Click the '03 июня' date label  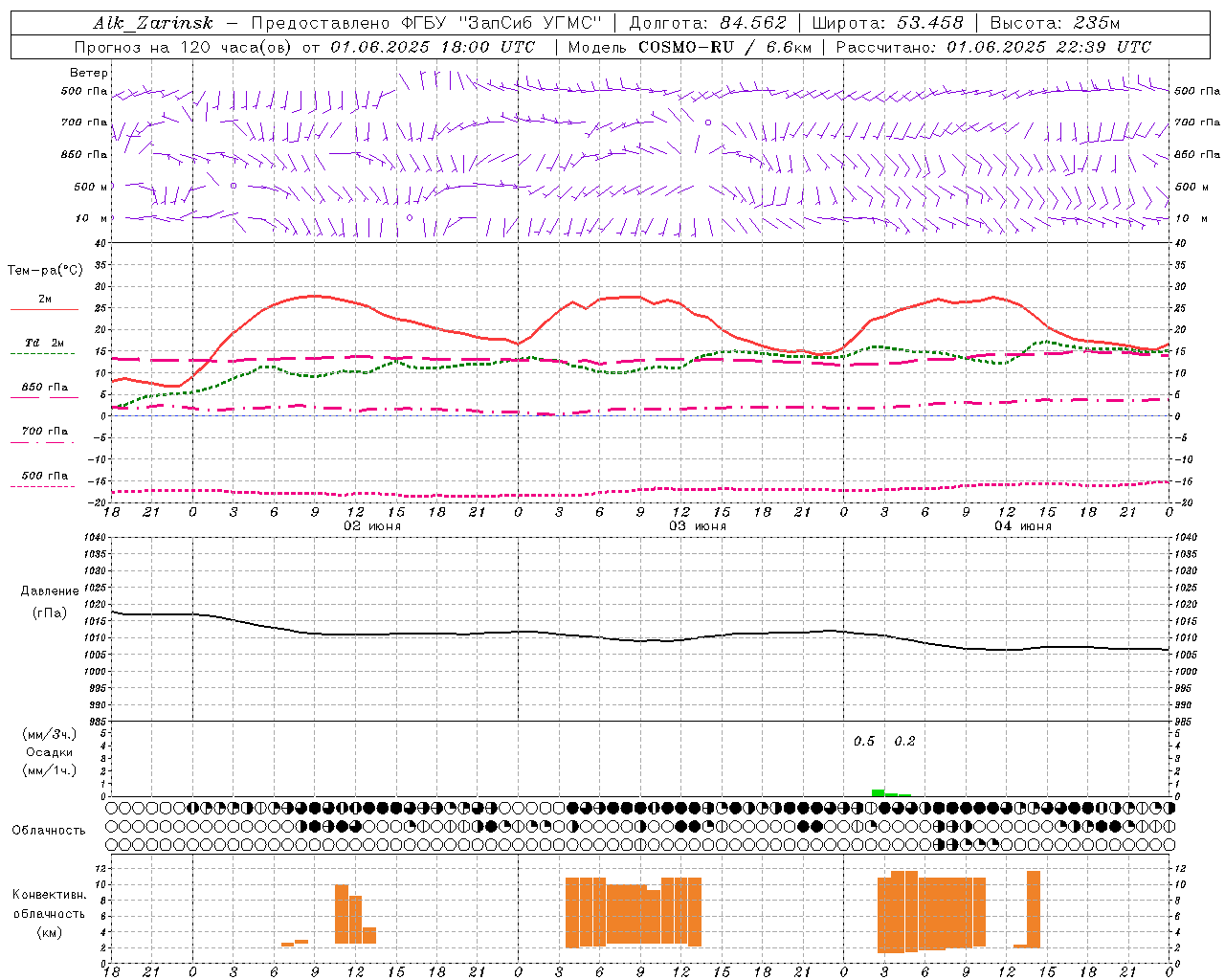(698, 526)
